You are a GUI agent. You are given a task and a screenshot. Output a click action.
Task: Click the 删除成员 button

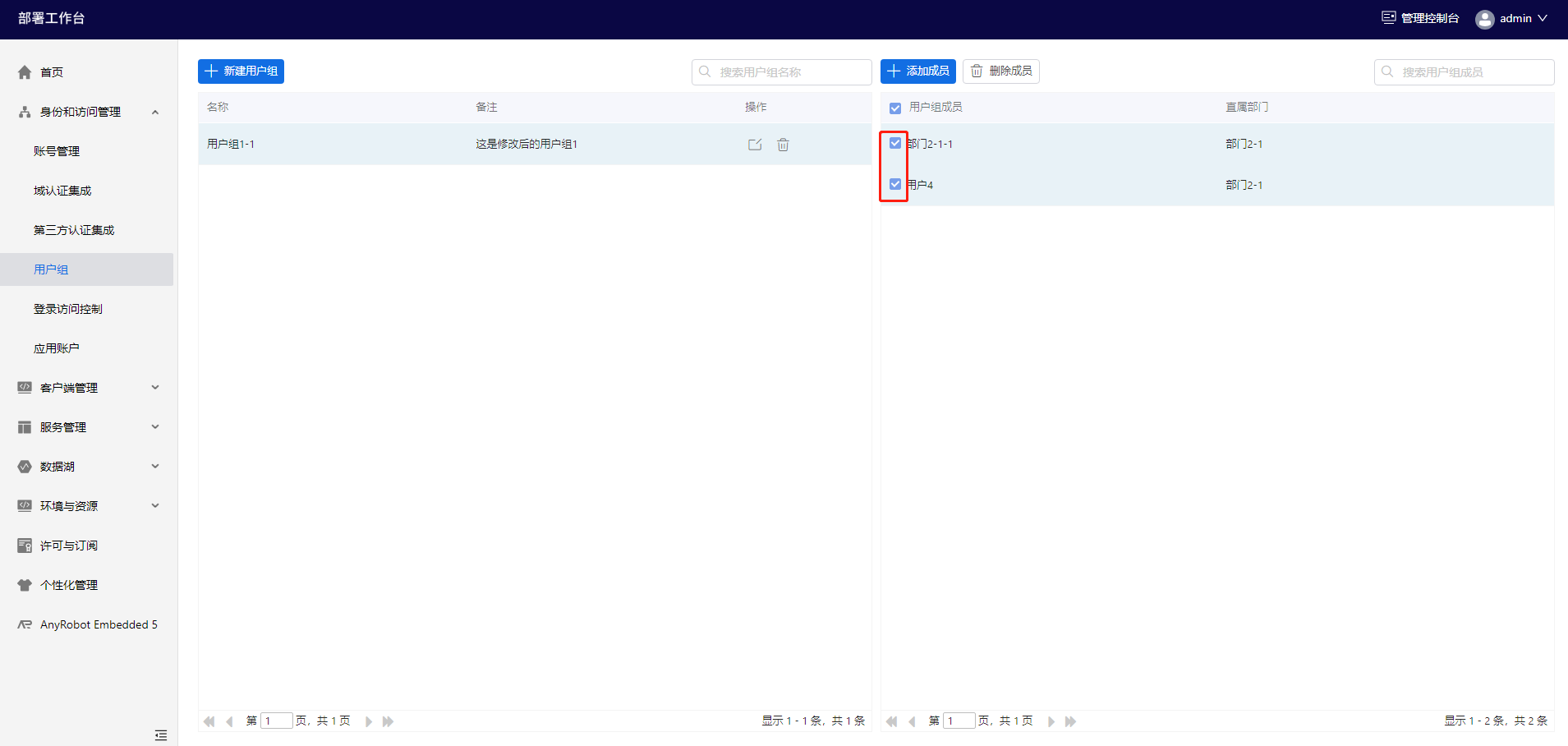coord(1001,71)
